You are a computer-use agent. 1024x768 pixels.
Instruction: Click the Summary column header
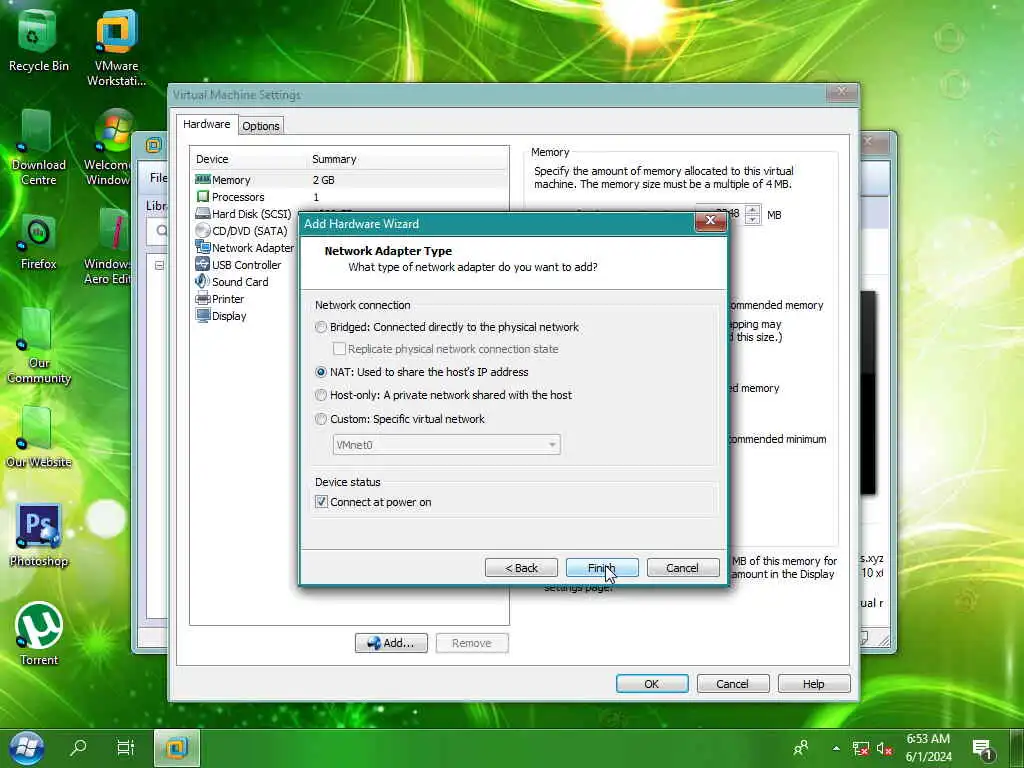(408, 159)
